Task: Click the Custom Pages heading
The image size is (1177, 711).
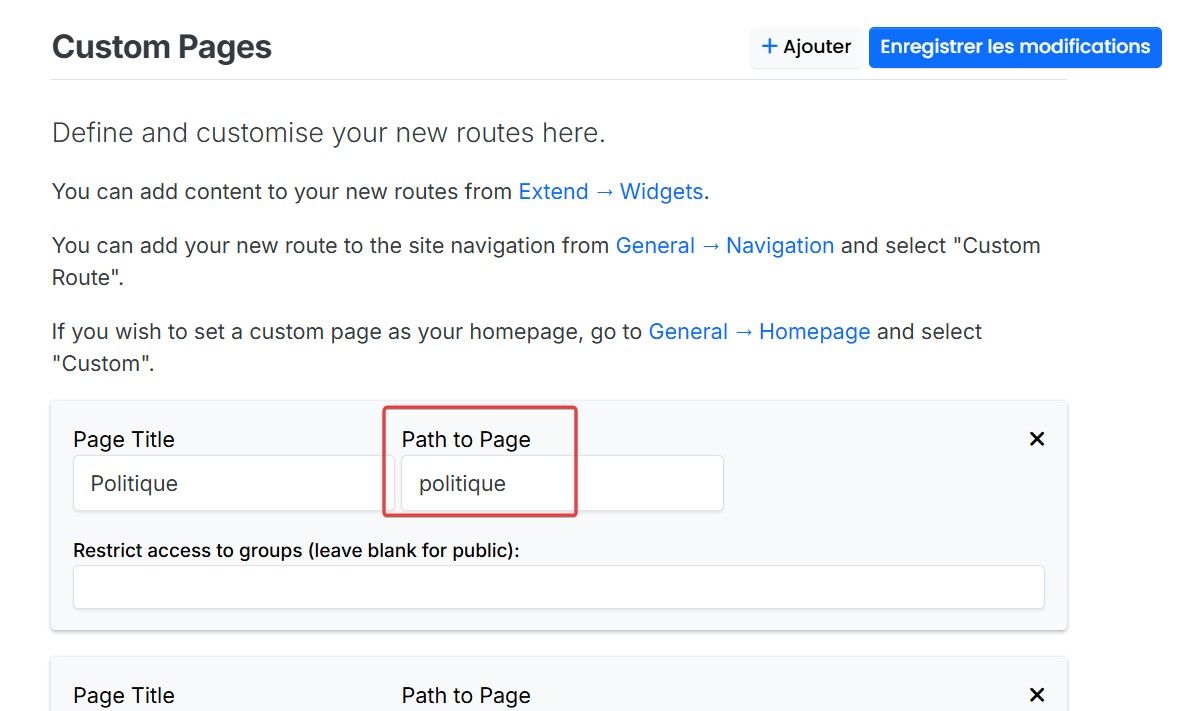Action: pos(162,47)
